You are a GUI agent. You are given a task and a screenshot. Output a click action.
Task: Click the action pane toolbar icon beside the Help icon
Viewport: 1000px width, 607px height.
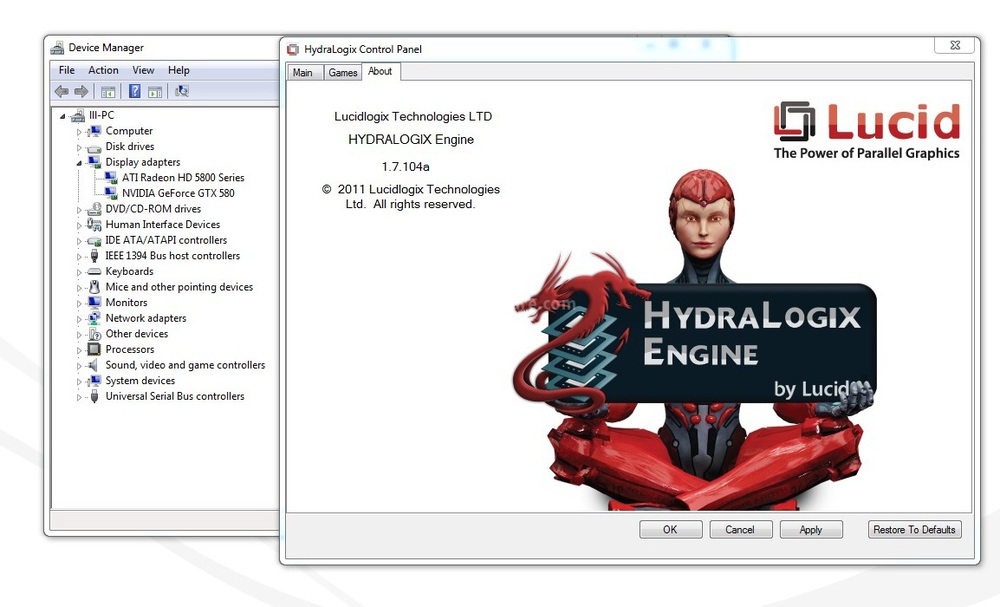155,92
